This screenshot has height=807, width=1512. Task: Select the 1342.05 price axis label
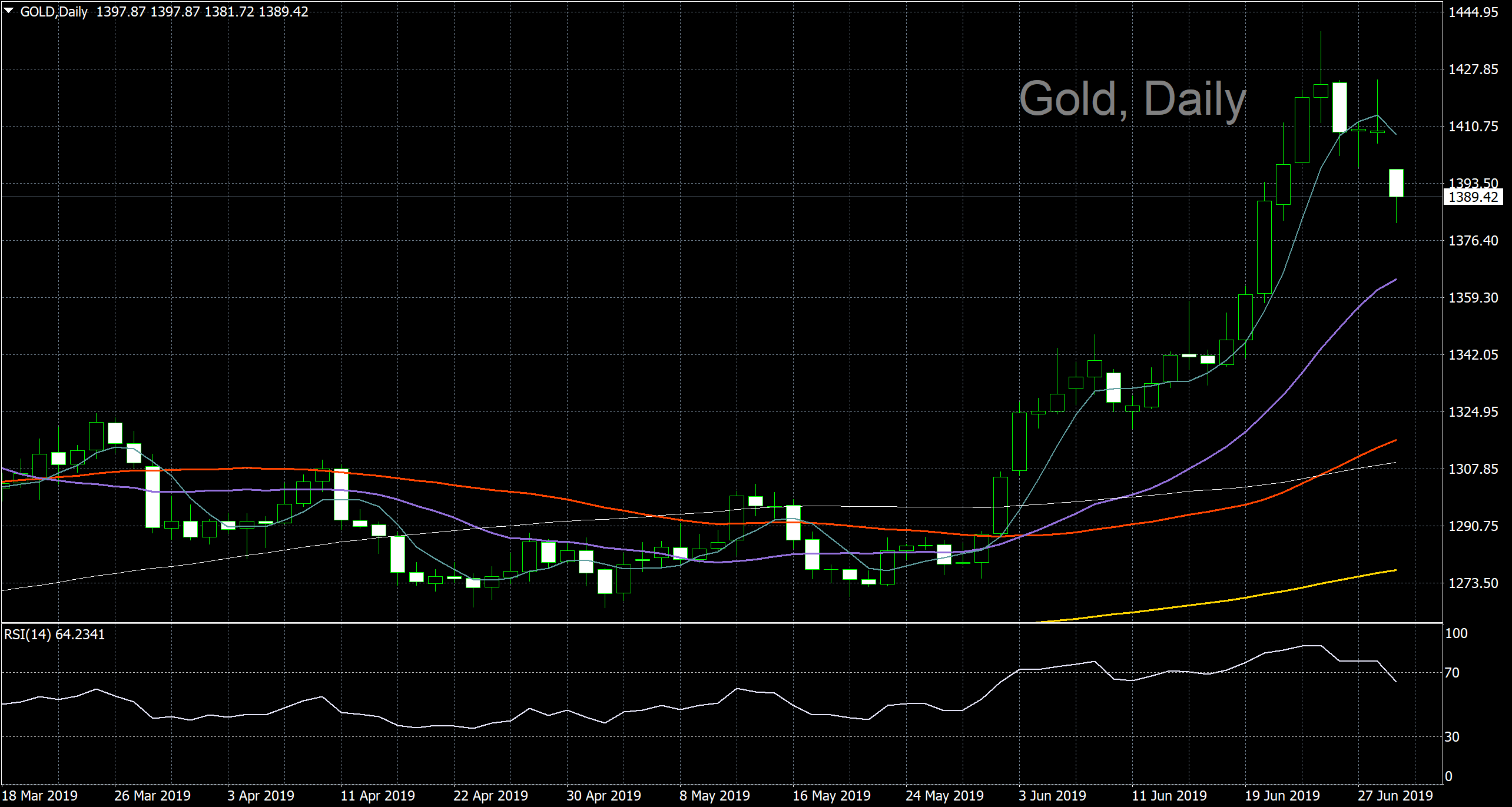(1473, 355)
